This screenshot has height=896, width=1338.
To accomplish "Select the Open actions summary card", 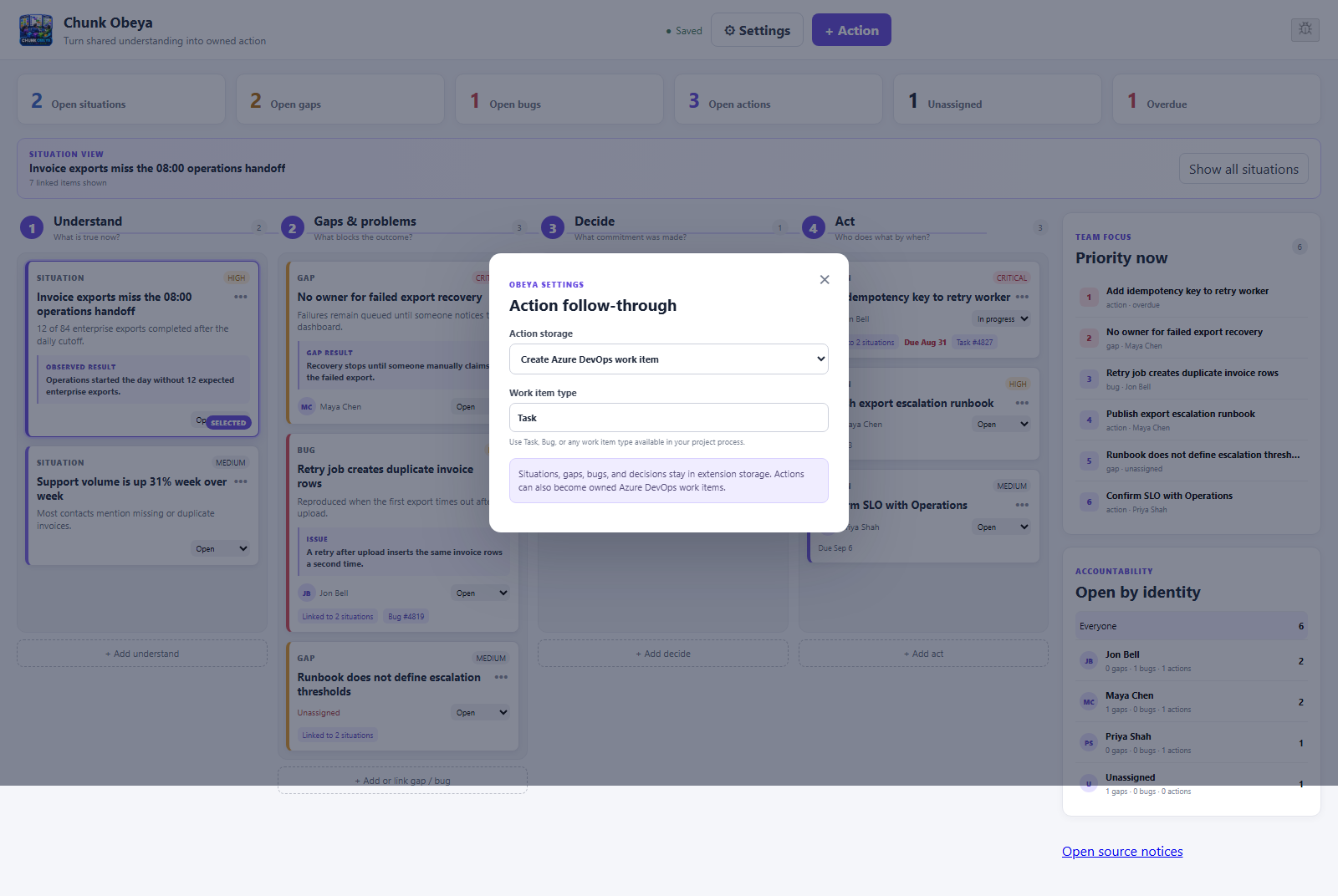I will click(779, 99).
